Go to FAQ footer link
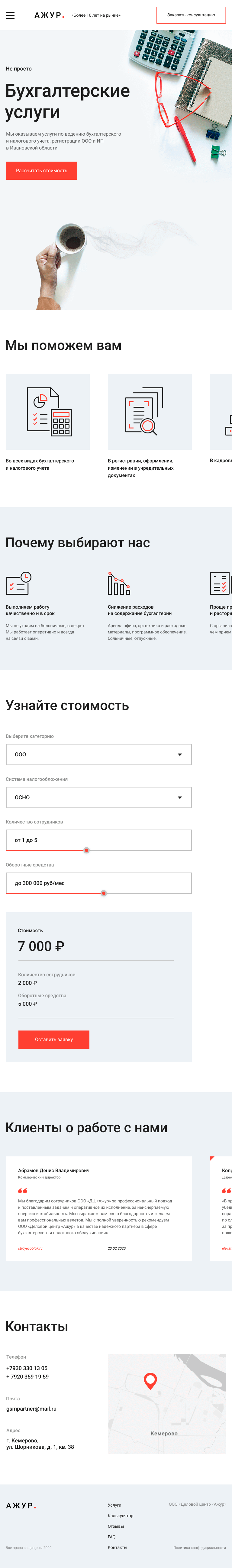 [112, 1537]
